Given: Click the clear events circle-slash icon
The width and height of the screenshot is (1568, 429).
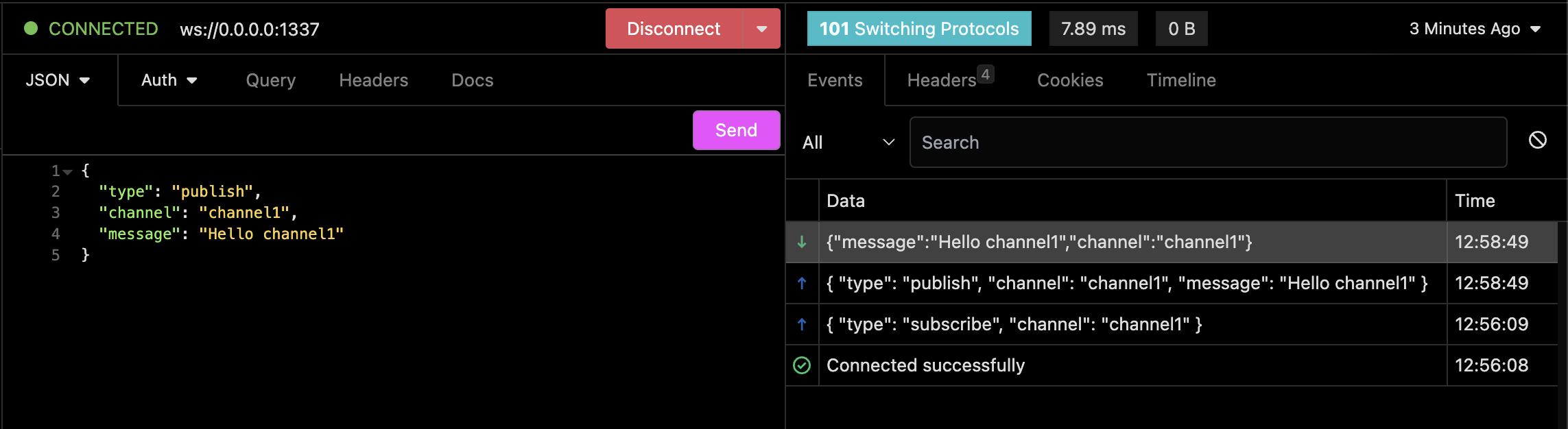Looking at the screenshot, I should (1538, 140).
